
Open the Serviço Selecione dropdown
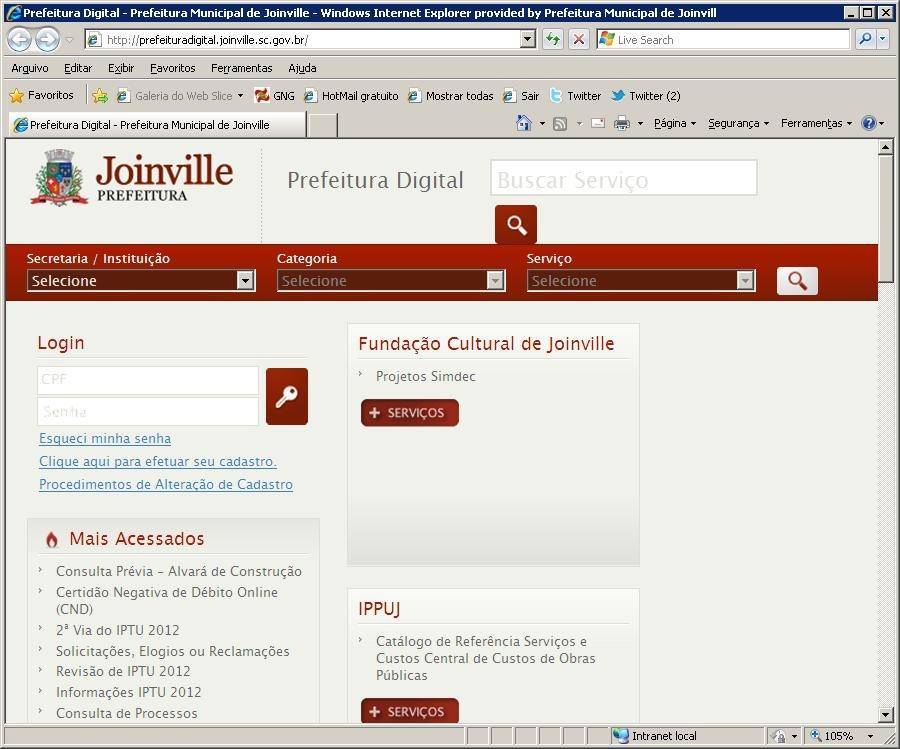point(641,281)
